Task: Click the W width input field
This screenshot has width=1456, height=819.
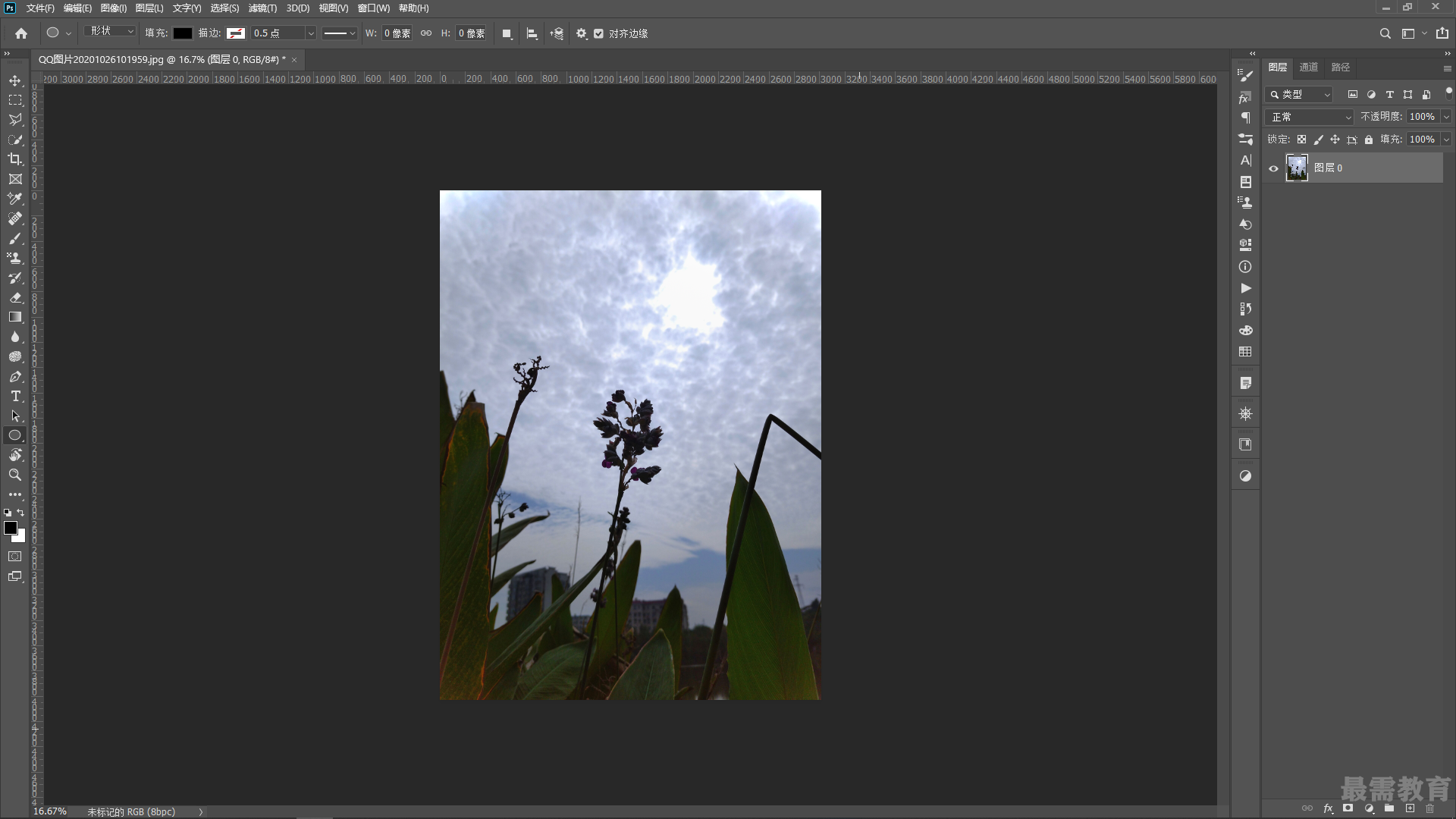Action: [396, 33]
